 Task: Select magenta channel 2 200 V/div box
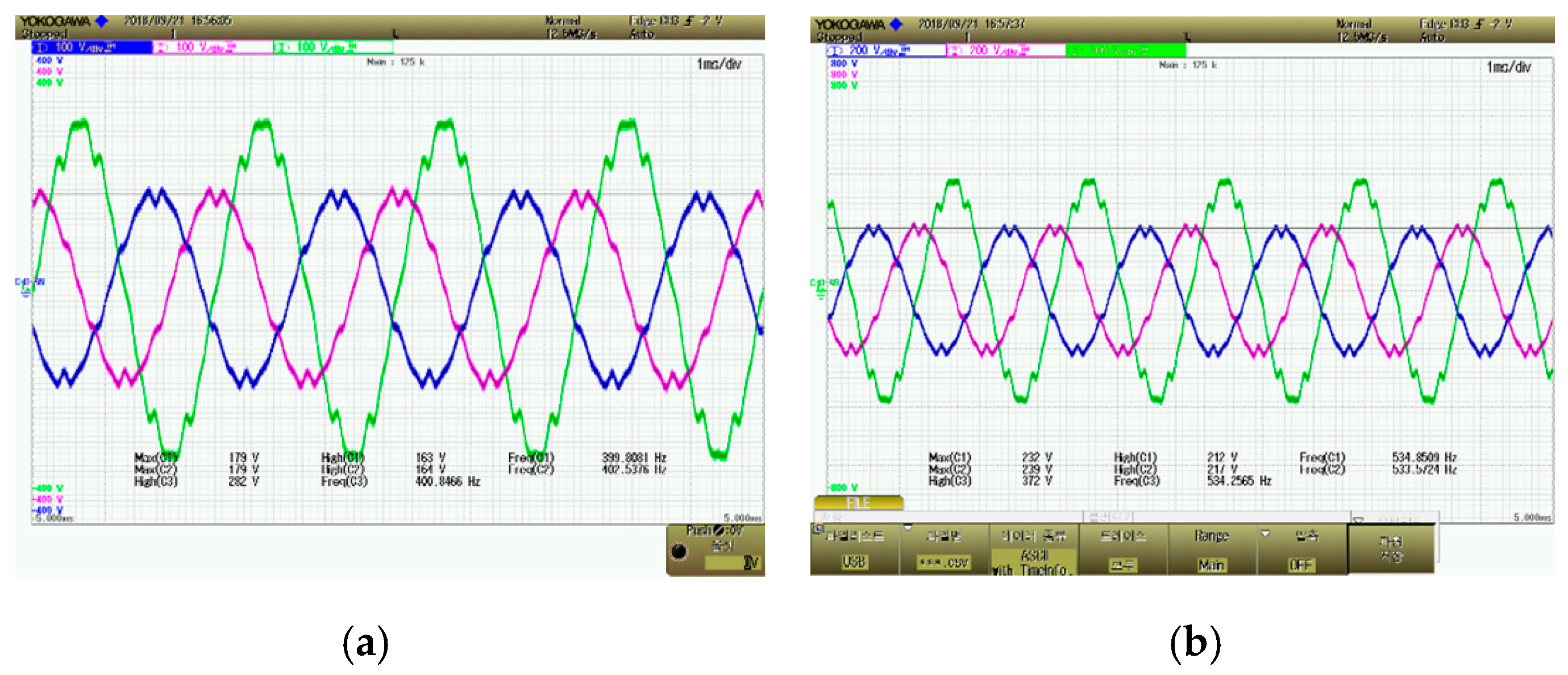pyautogui.click(x=1005, y=51)
